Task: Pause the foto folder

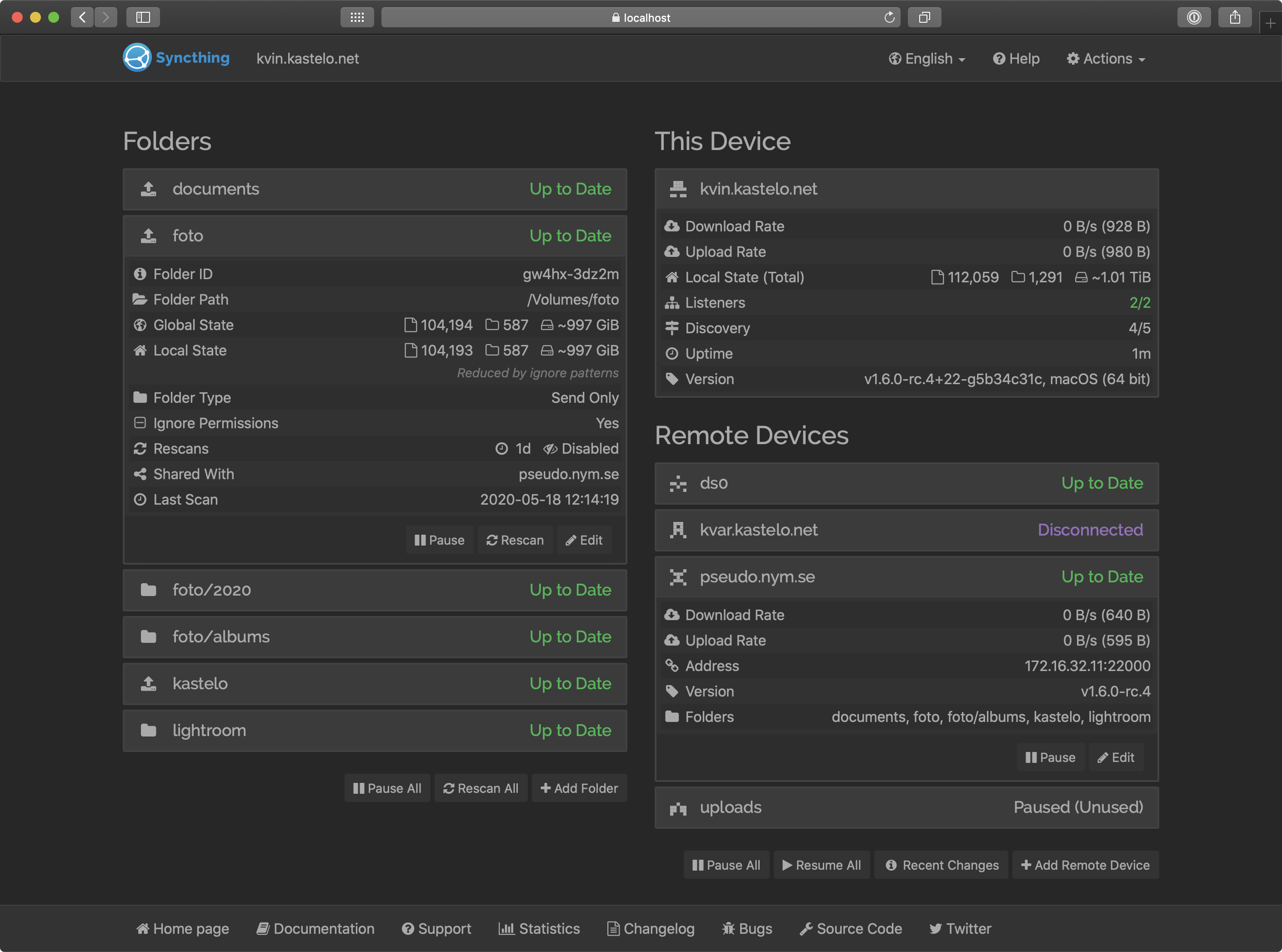Action: click(440, 540)
